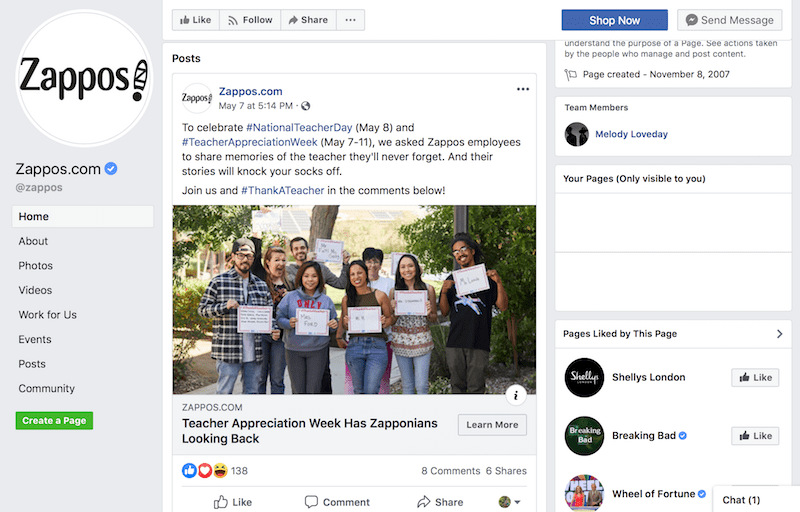This screenshot has height=512, width=800.
Task: Click the Learn More button
Action: (492, 425)
